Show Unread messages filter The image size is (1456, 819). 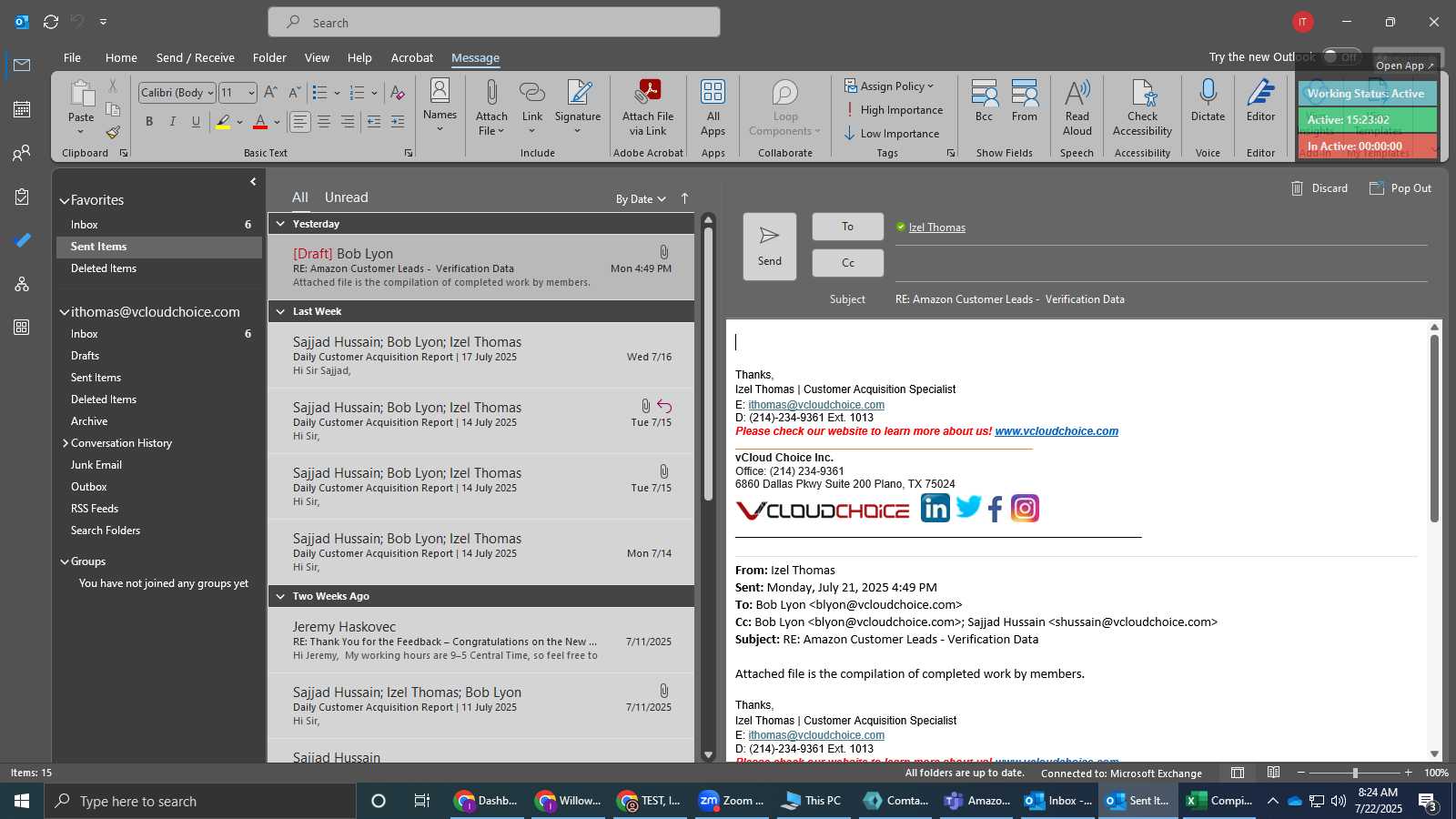(347, 197)
